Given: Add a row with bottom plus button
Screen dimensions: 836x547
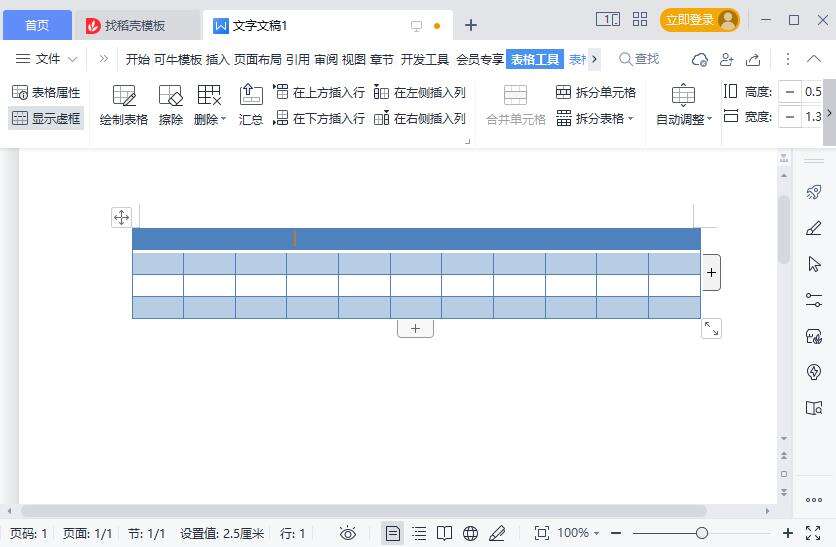Looking at the screenshot, I should click(x=415, y=329).
